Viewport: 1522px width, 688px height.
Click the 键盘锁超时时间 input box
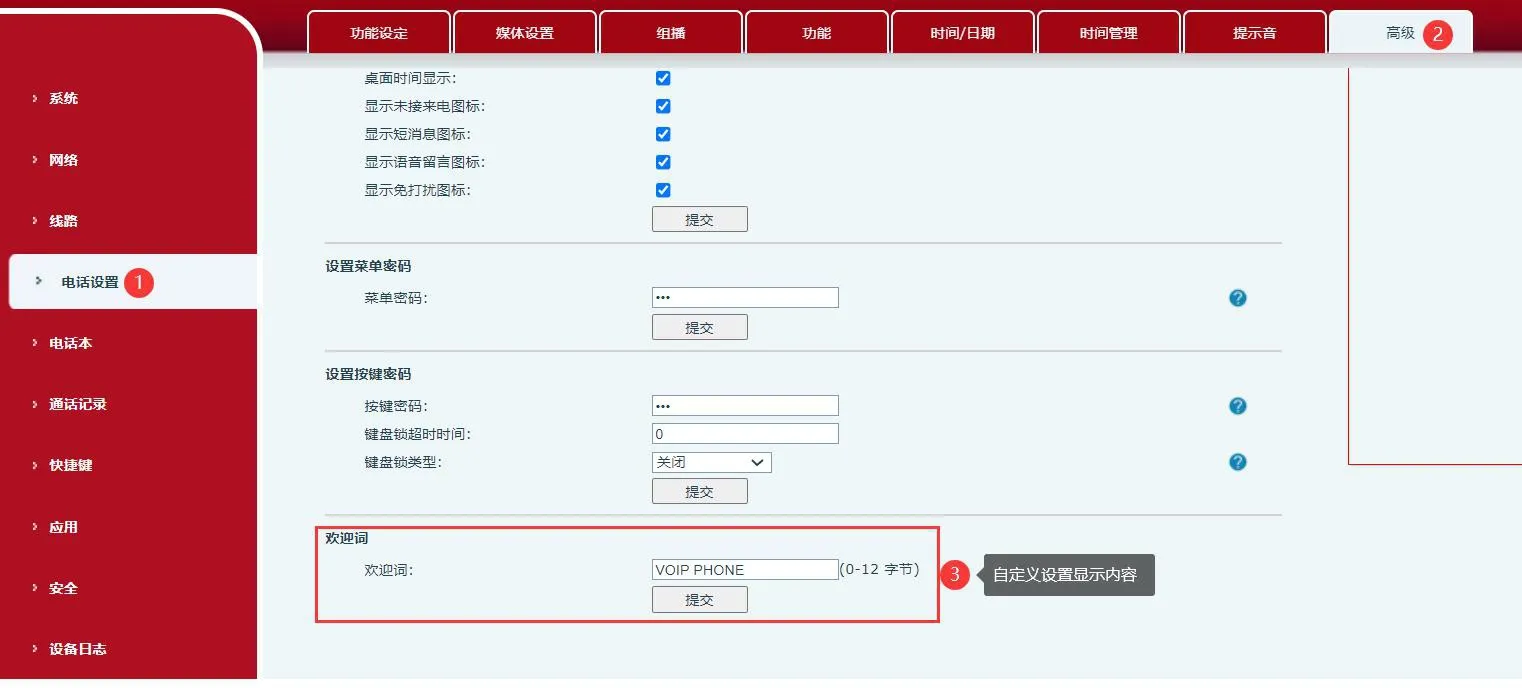(x=744, y=433)
